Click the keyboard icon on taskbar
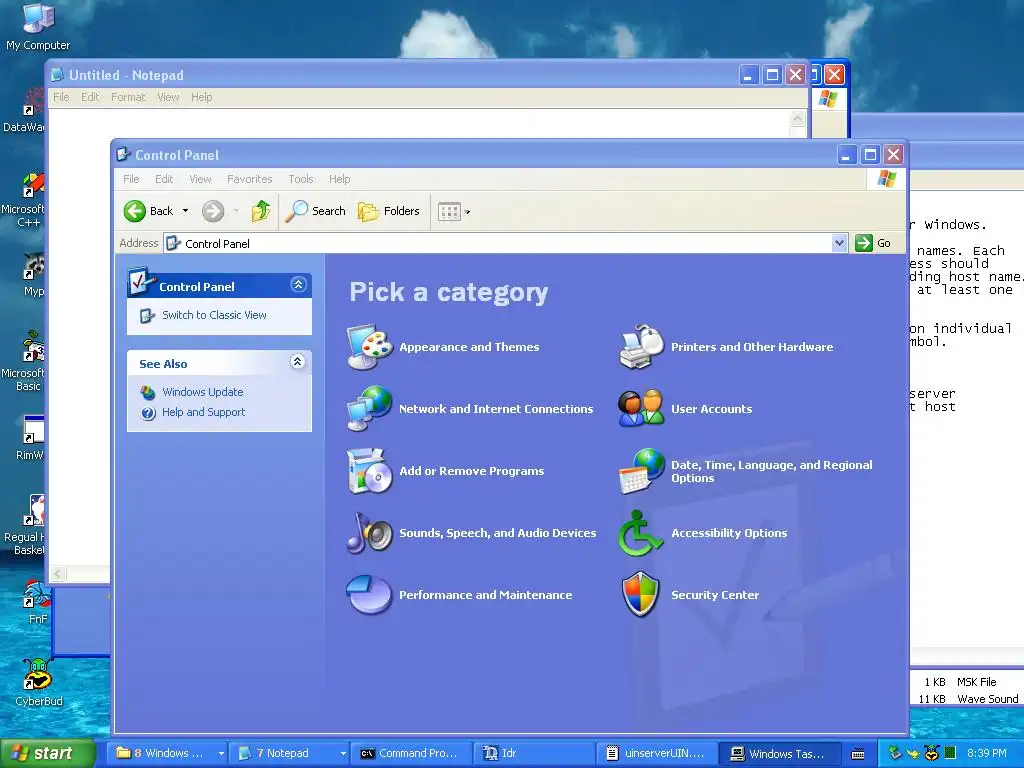This screenshot has height=768, width=1024. (x=858, y=754)
